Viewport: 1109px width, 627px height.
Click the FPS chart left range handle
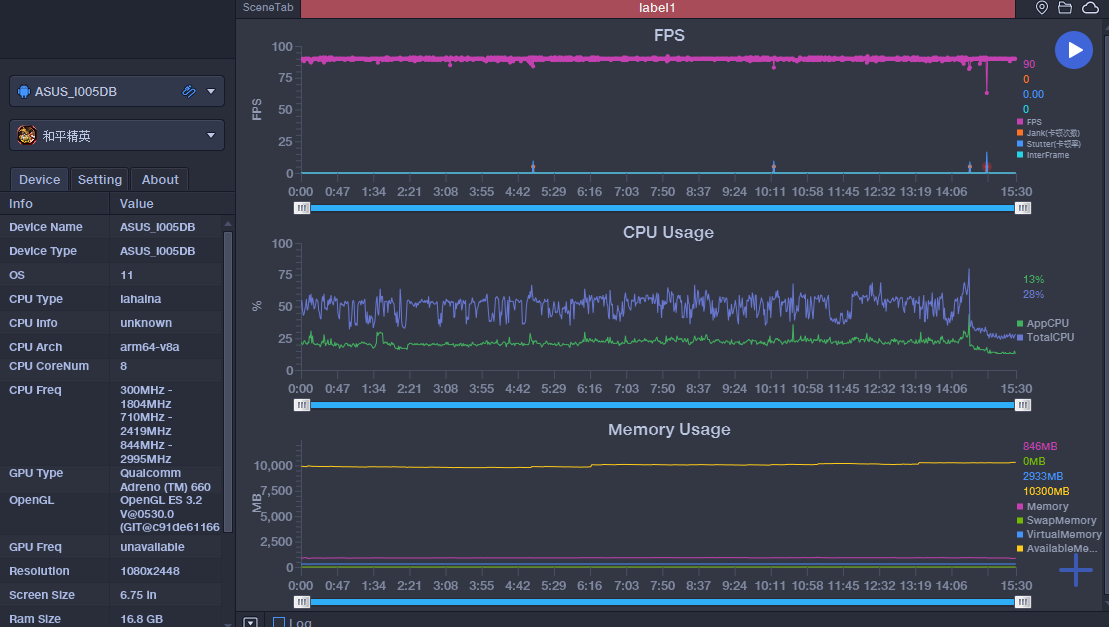pos(302,208)
